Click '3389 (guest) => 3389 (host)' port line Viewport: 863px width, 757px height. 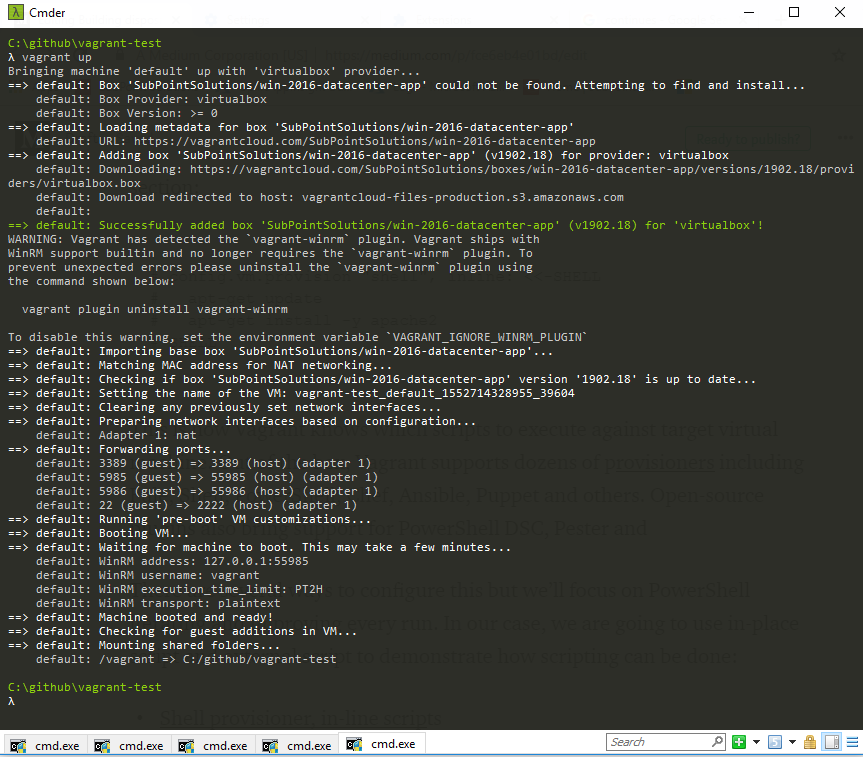pyautogui.click(x=204, y=464)
